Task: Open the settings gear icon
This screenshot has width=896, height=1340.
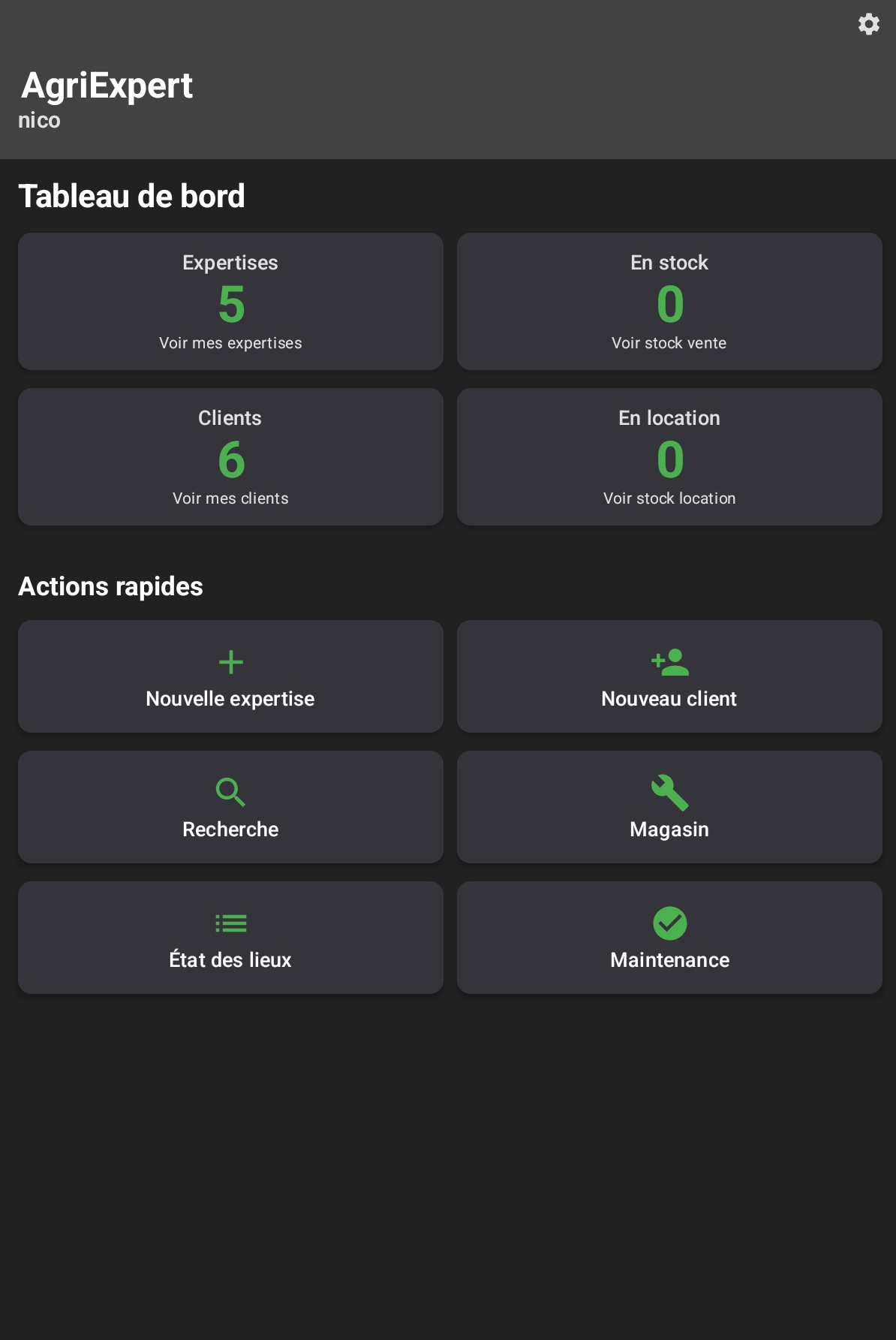Action: (x=868, y=24)
